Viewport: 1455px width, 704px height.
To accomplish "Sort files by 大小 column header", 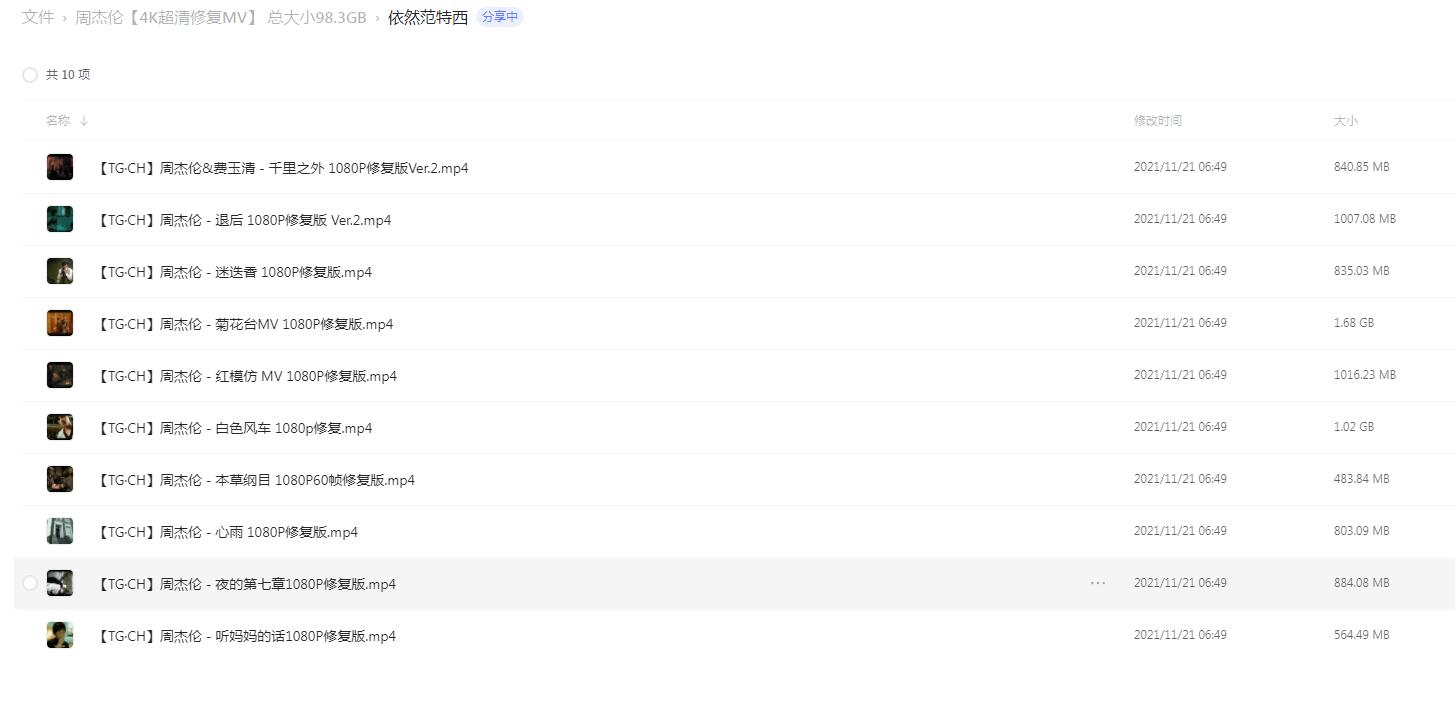I will [x=1345, y=121].
